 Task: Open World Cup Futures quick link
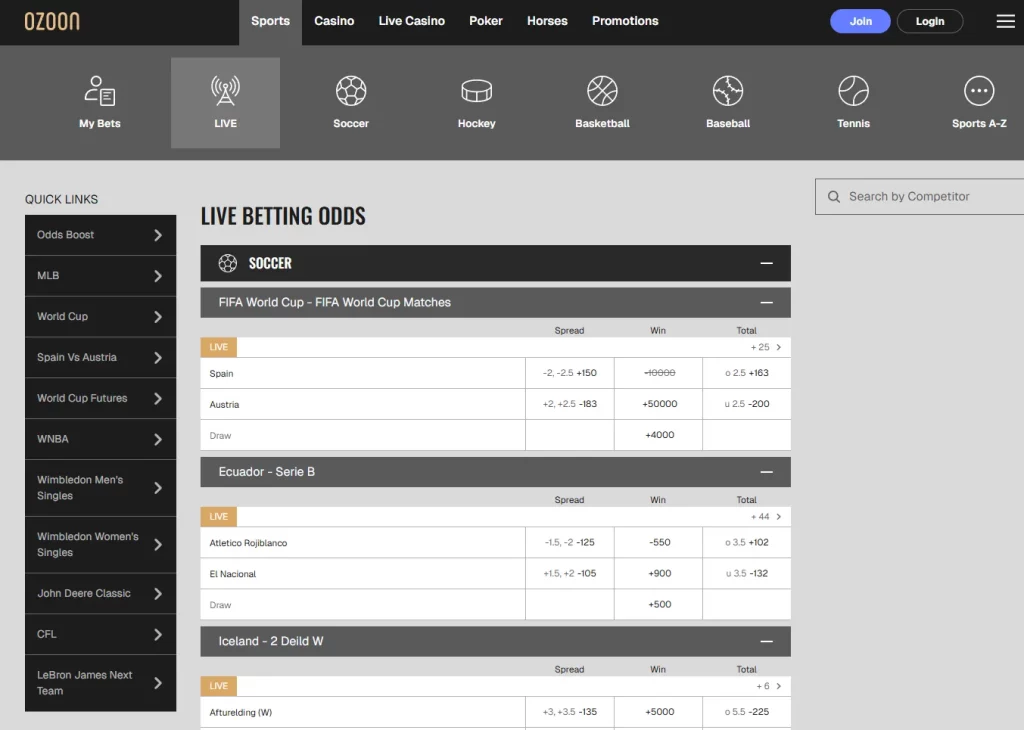pos(101,398)
